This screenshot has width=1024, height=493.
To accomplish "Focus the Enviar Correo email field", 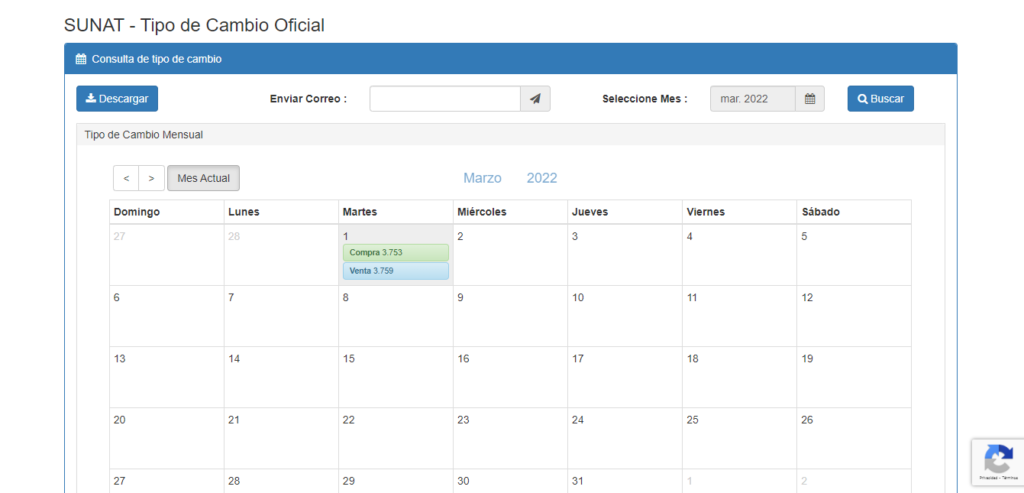I will coord(445,99).
